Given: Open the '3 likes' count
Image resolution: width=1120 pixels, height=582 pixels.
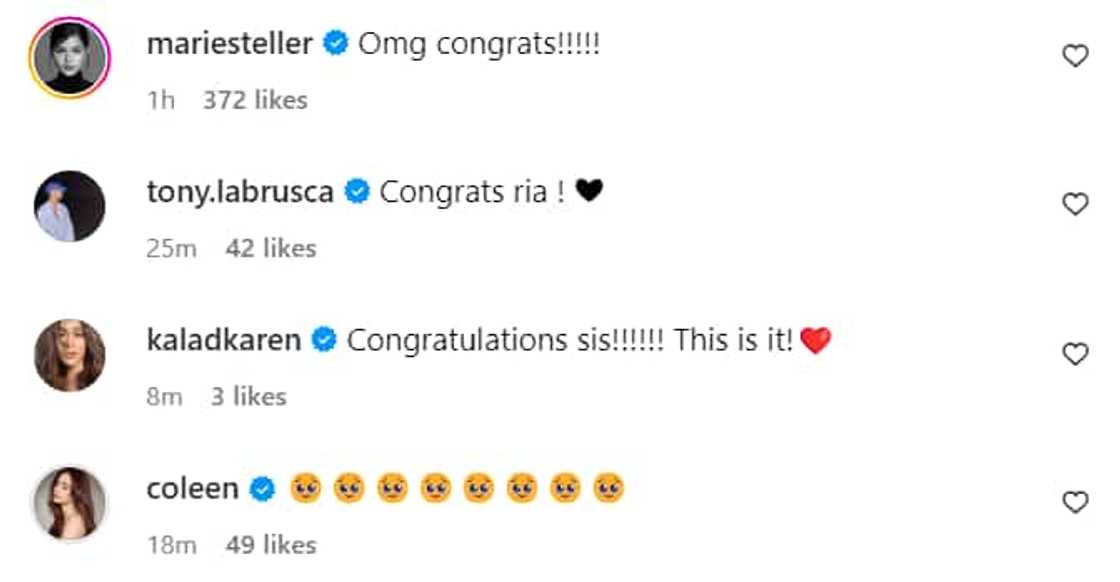Looking at the screenshot, I should [x=248, y=397].
